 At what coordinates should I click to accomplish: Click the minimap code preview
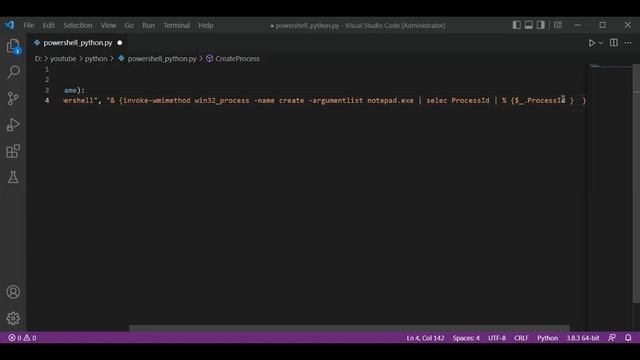coord(595,66)
